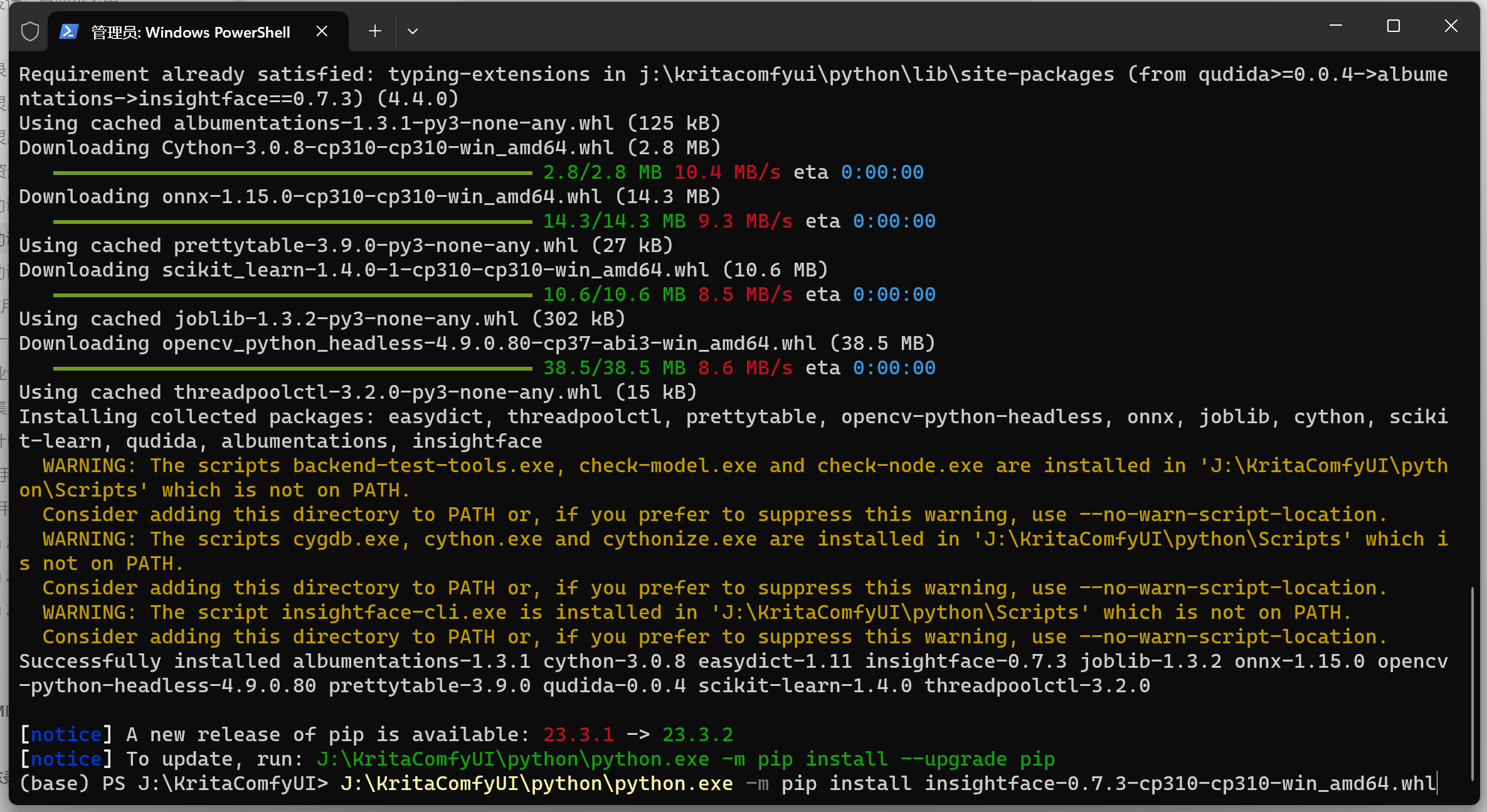
Task: Click the 14.3/14.3 MB onnx progress bar
Action: tap(293, 222)
